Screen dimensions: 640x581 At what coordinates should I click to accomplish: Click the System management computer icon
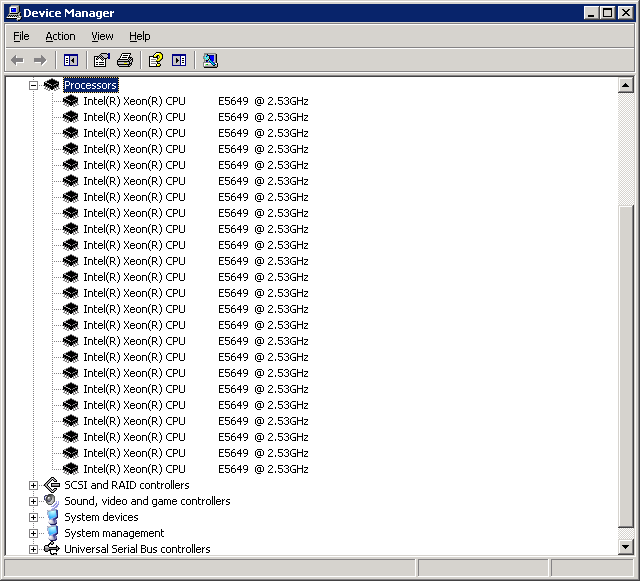pos(52,533)
